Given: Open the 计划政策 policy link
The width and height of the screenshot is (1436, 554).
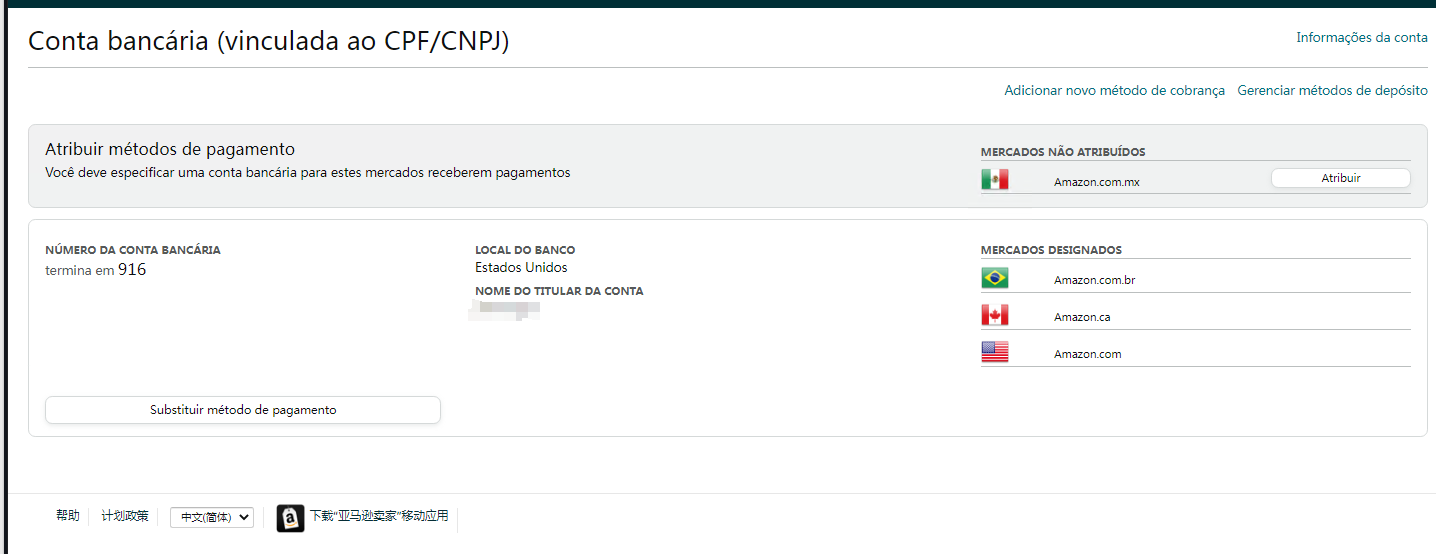Looking at the screenshot, I should (x=125, y=516).
